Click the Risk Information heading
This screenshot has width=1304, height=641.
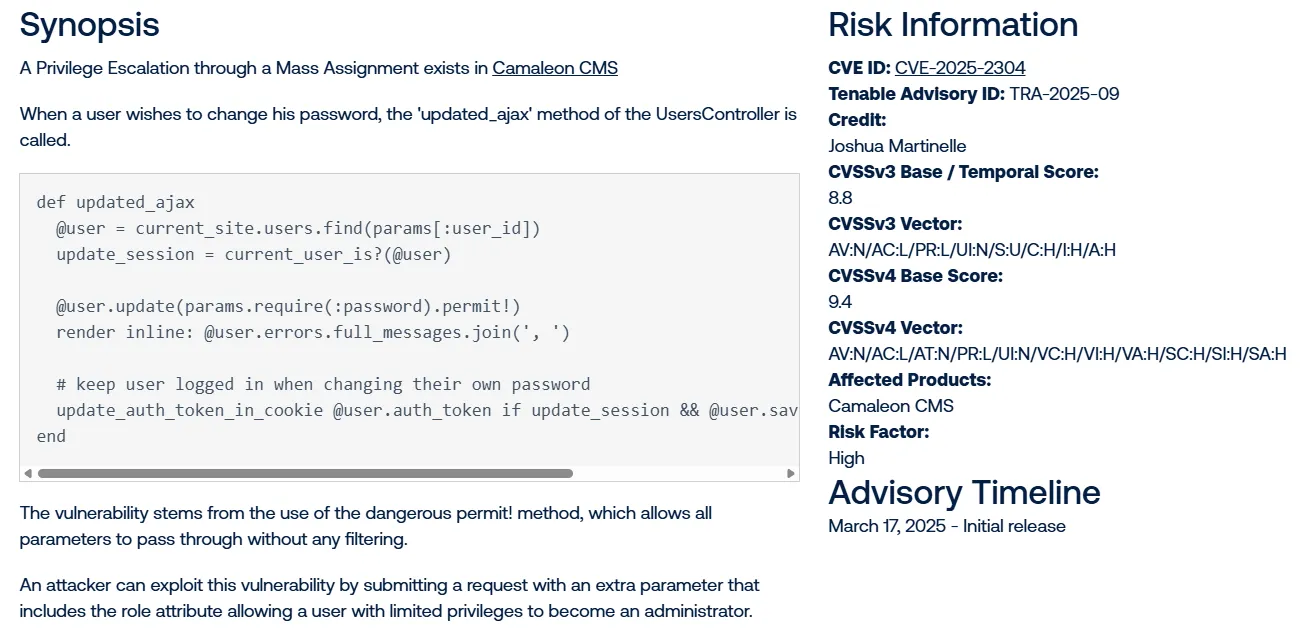[x=953, y=25]
